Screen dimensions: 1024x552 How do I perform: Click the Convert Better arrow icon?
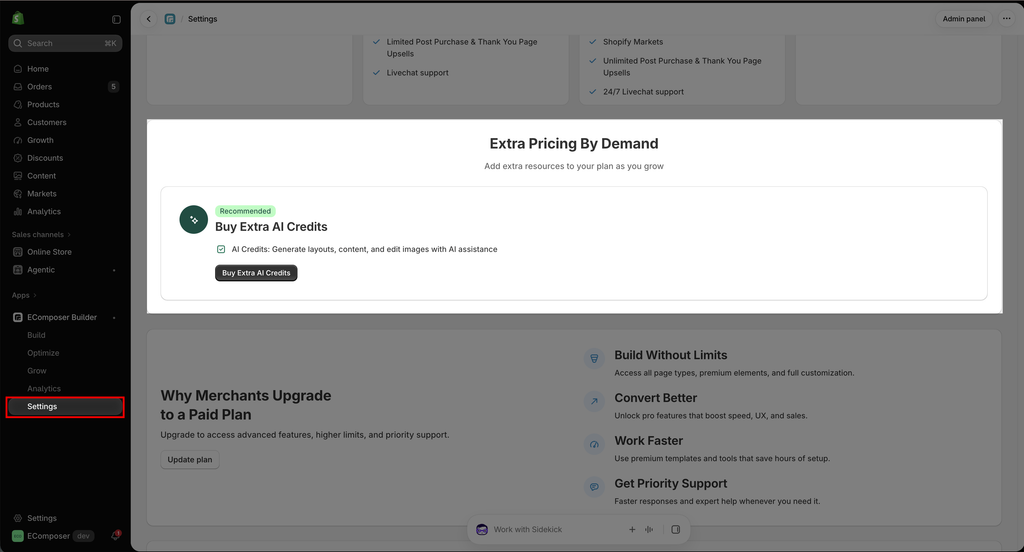594,401
